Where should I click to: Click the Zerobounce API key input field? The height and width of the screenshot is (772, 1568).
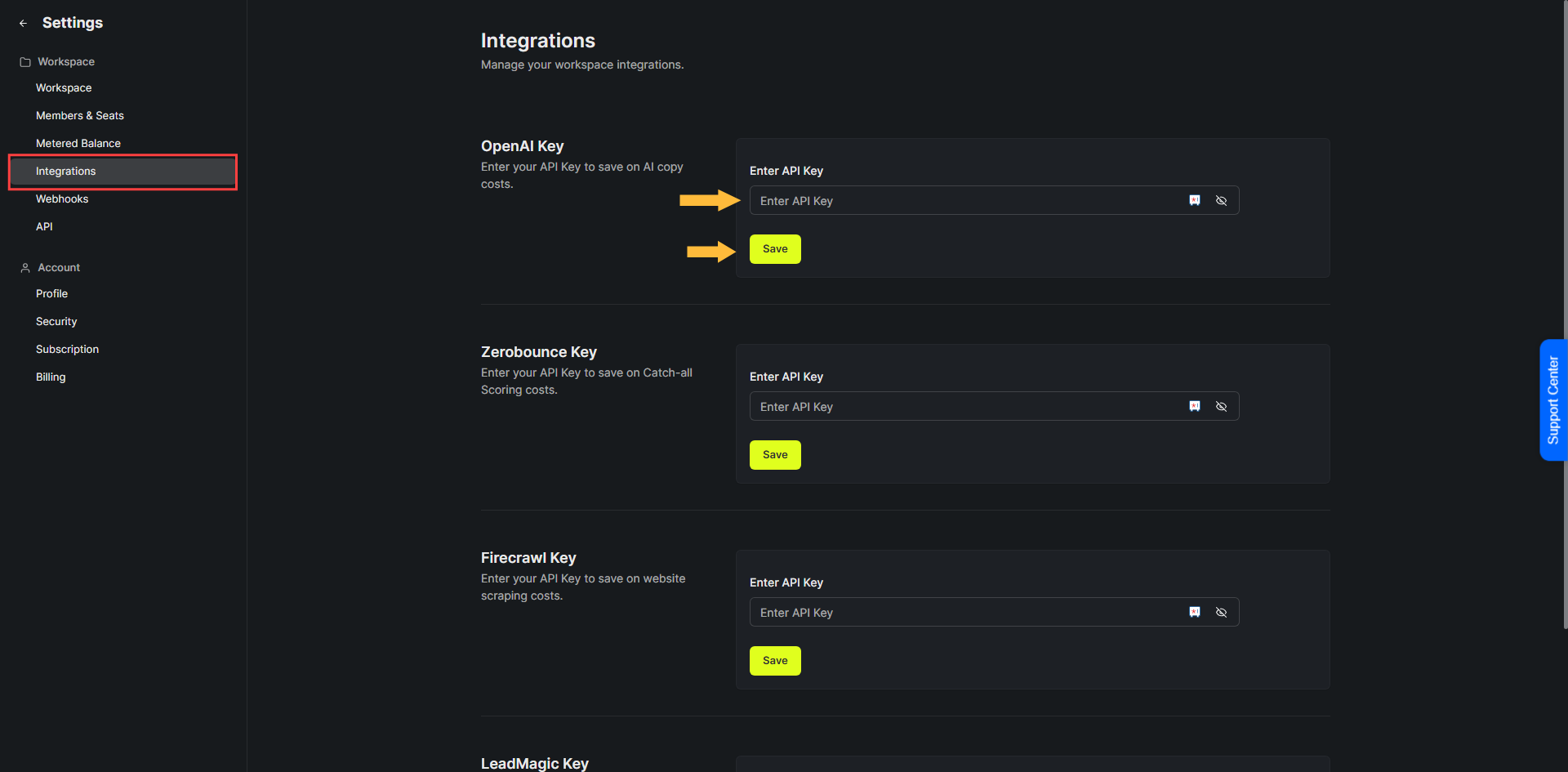click(x=994, y=407)
